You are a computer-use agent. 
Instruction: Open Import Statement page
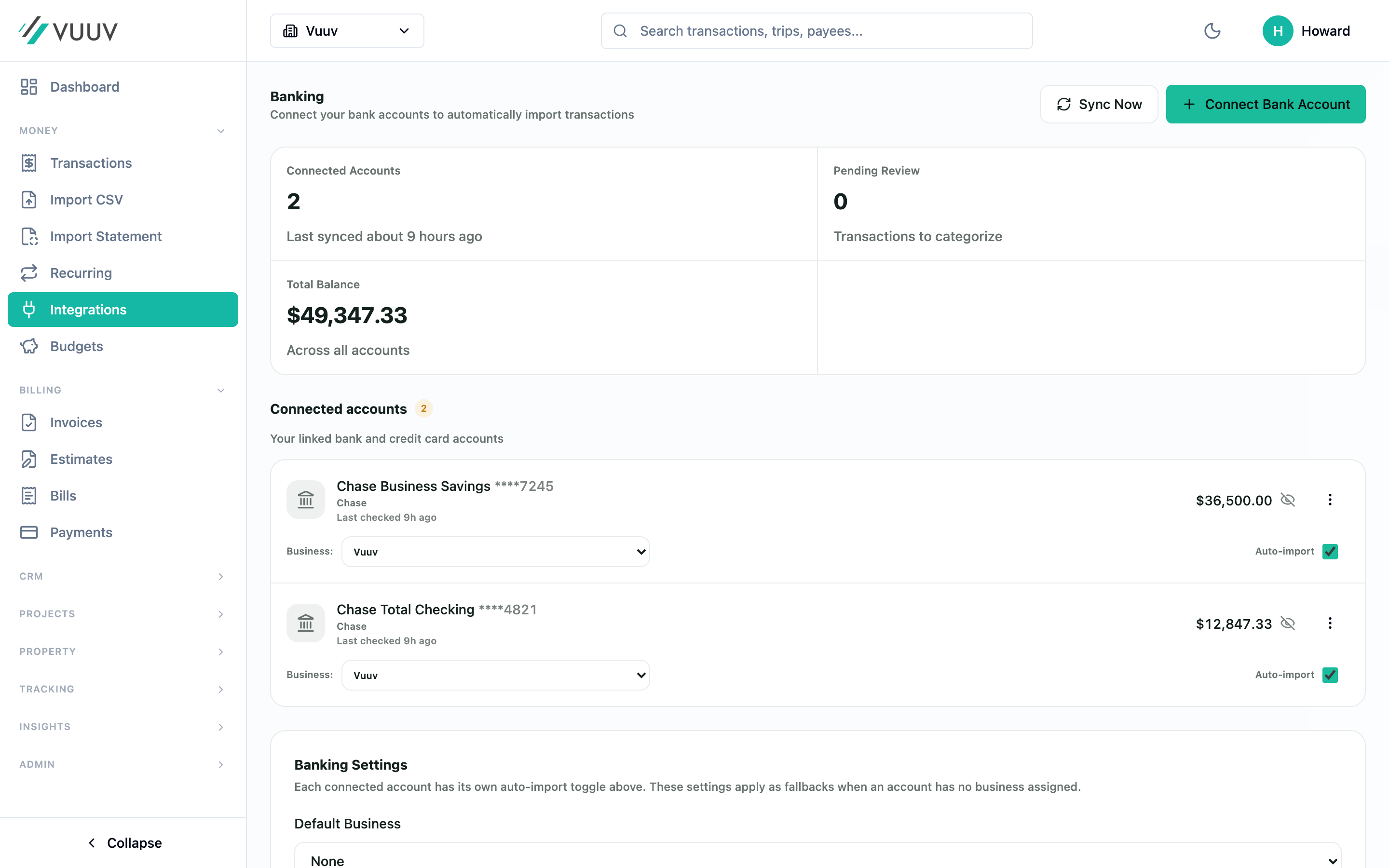tap(123, 236)
